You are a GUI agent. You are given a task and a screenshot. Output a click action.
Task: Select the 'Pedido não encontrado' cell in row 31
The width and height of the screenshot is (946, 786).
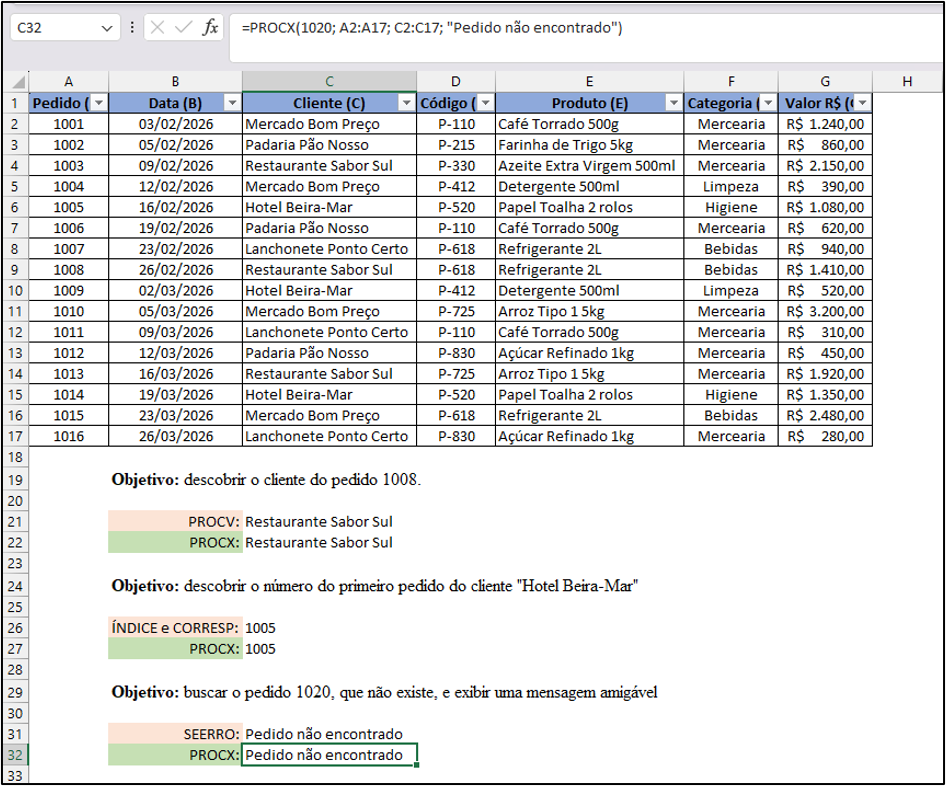(329, 734)
